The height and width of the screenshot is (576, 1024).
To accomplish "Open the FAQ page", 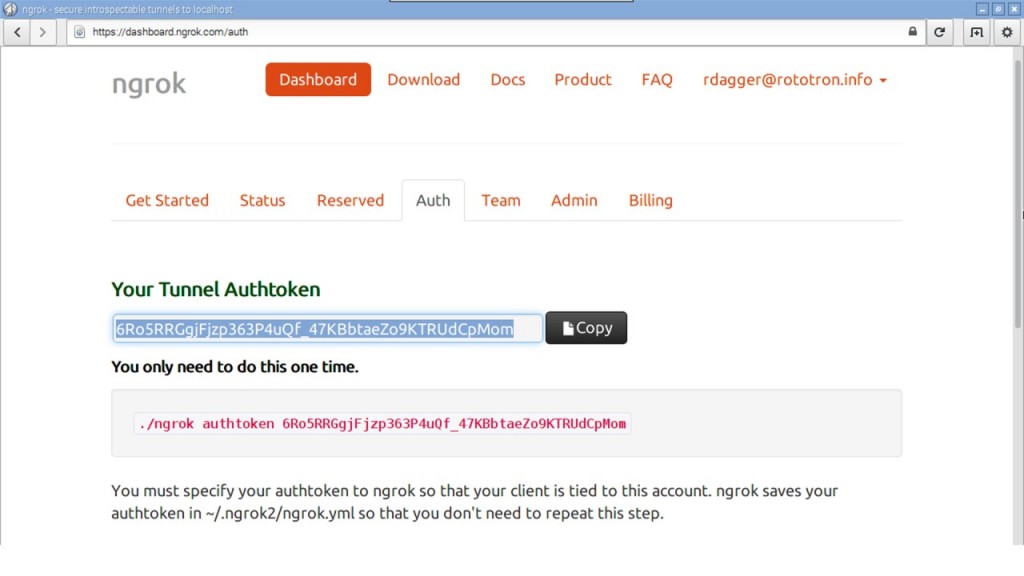I will [x=657, y=80].
